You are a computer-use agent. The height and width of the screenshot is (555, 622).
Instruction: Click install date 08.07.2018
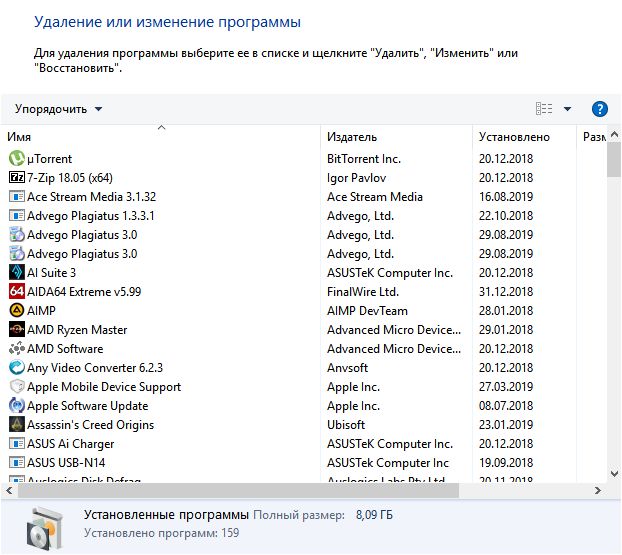[x=506, y=406]
